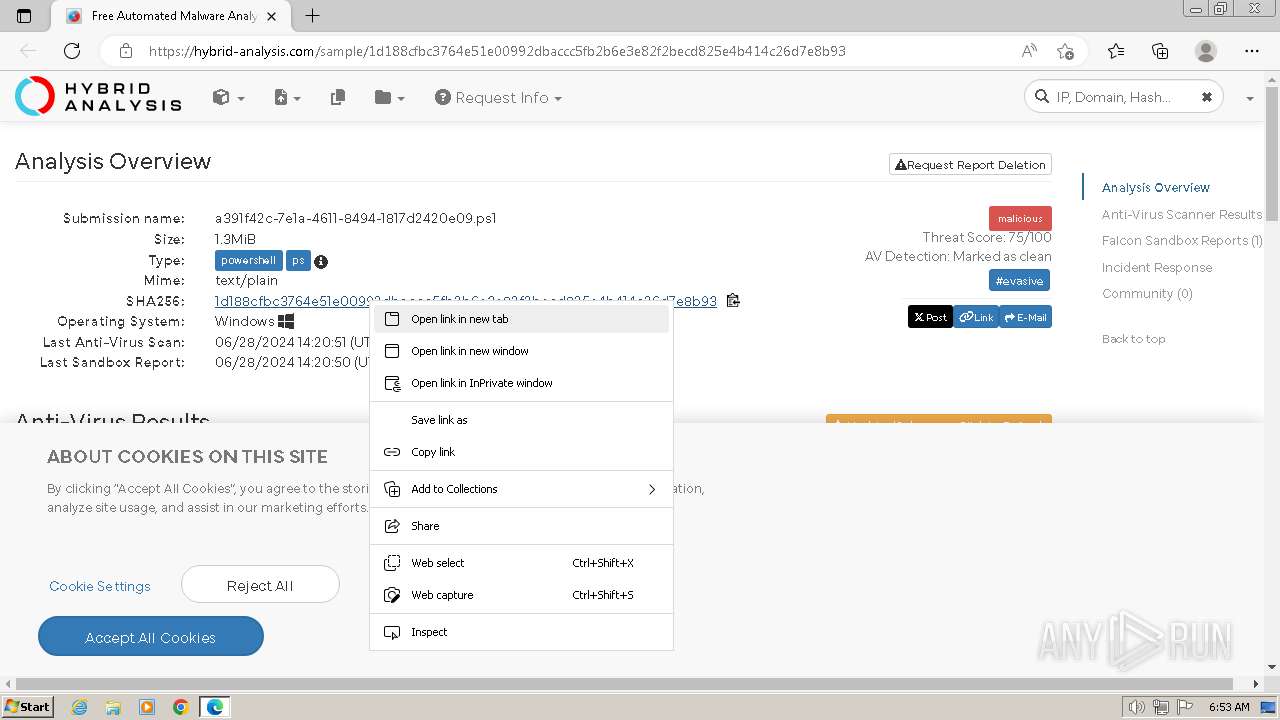
Task: Click the Read aloud icon in address bar
Action: (1029, 51)
